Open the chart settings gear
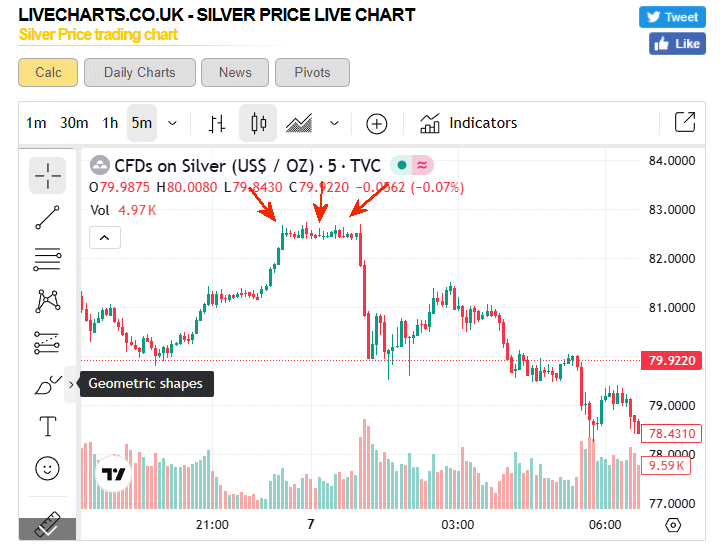Image resolution: width=724 pixels, height=546 pixels. pos(673,525)
